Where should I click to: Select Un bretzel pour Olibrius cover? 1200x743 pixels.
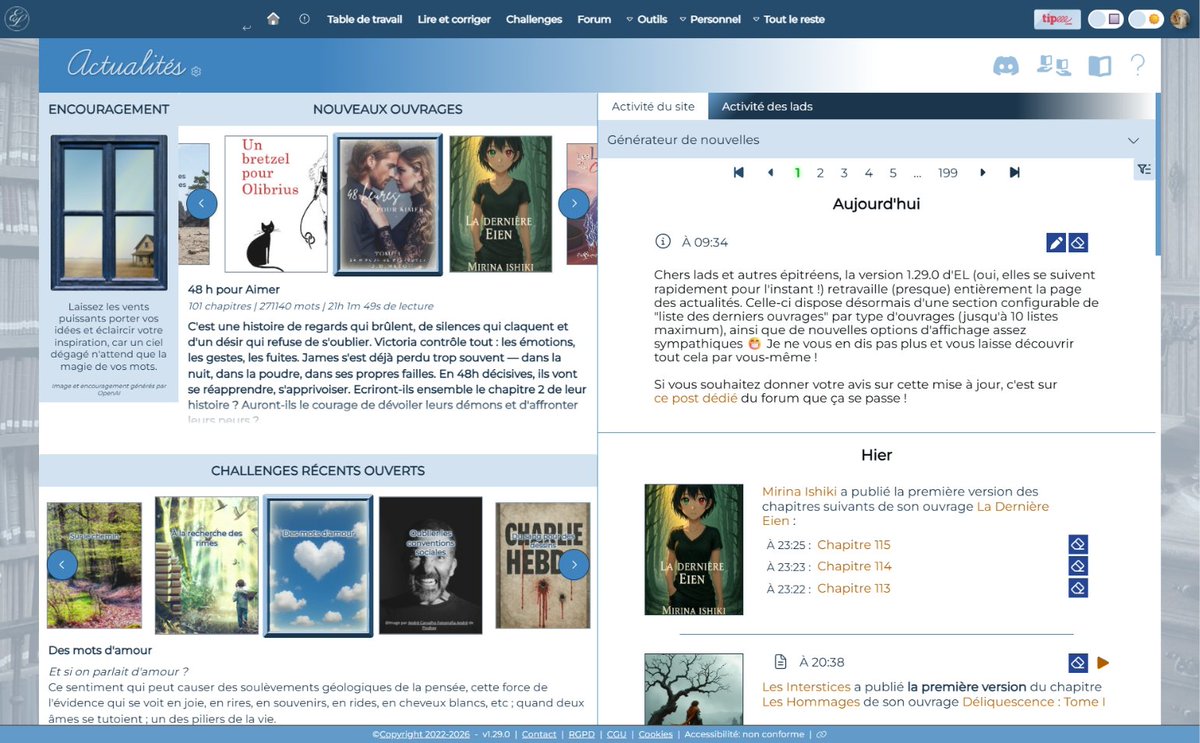coord(276,204)
